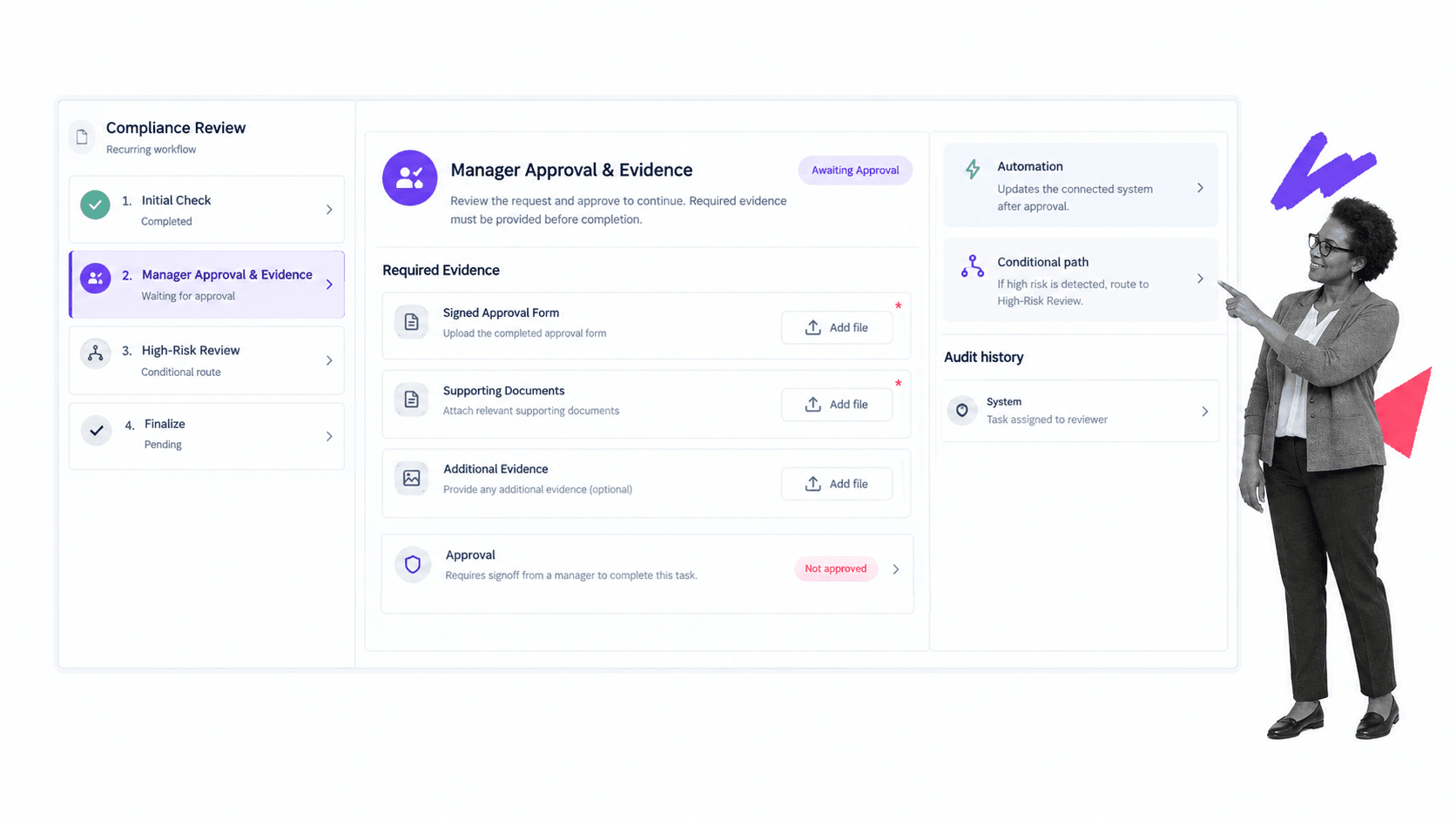Expand the System audit history chevron
1456x819 pixels.
1205,412
